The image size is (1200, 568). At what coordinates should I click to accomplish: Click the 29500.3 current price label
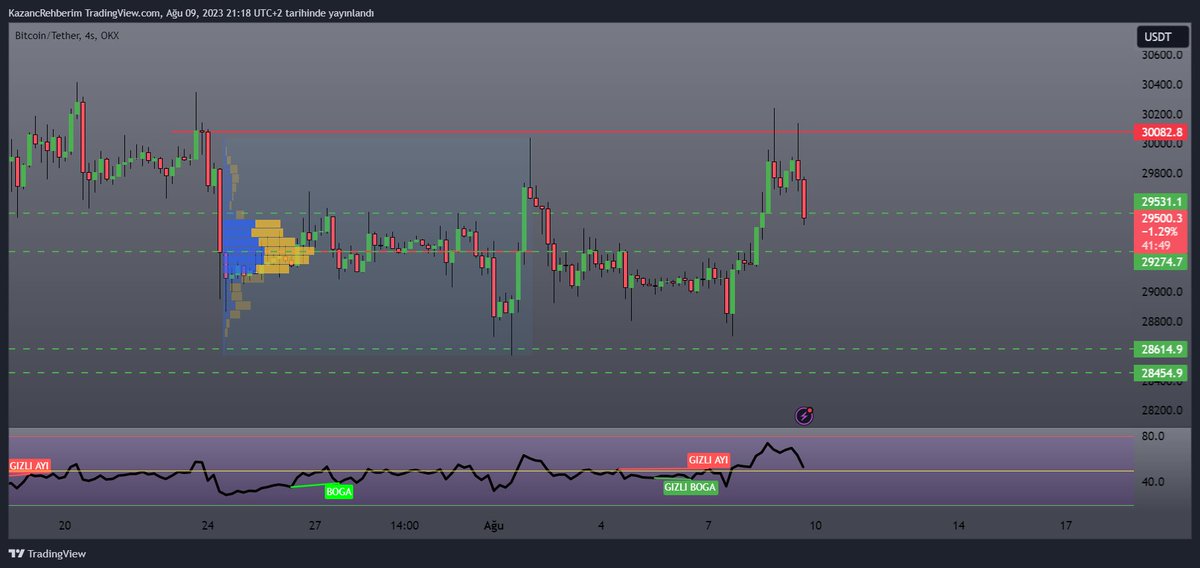1162,217
